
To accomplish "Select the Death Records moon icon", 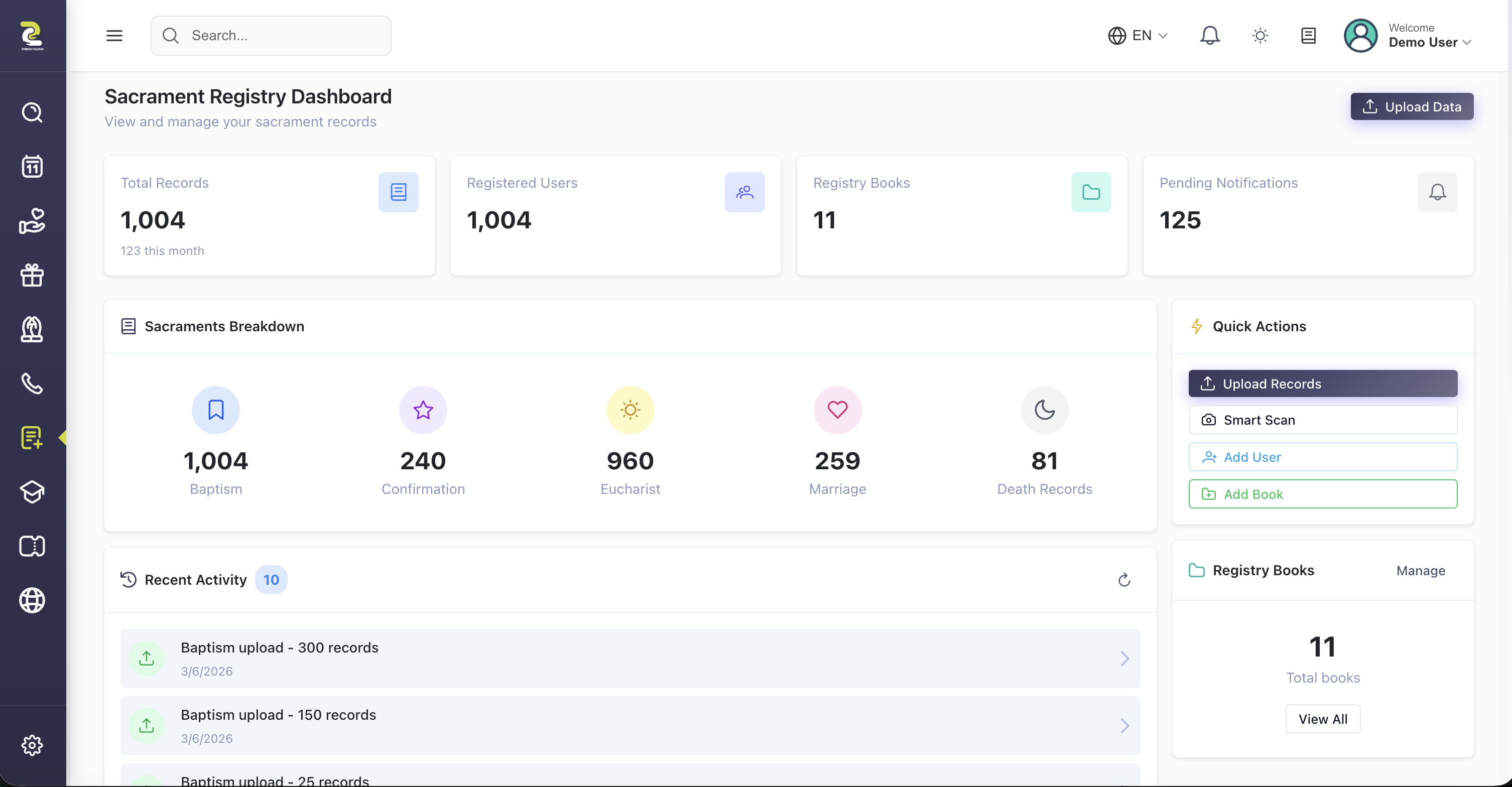I will tap(1045, 410).
